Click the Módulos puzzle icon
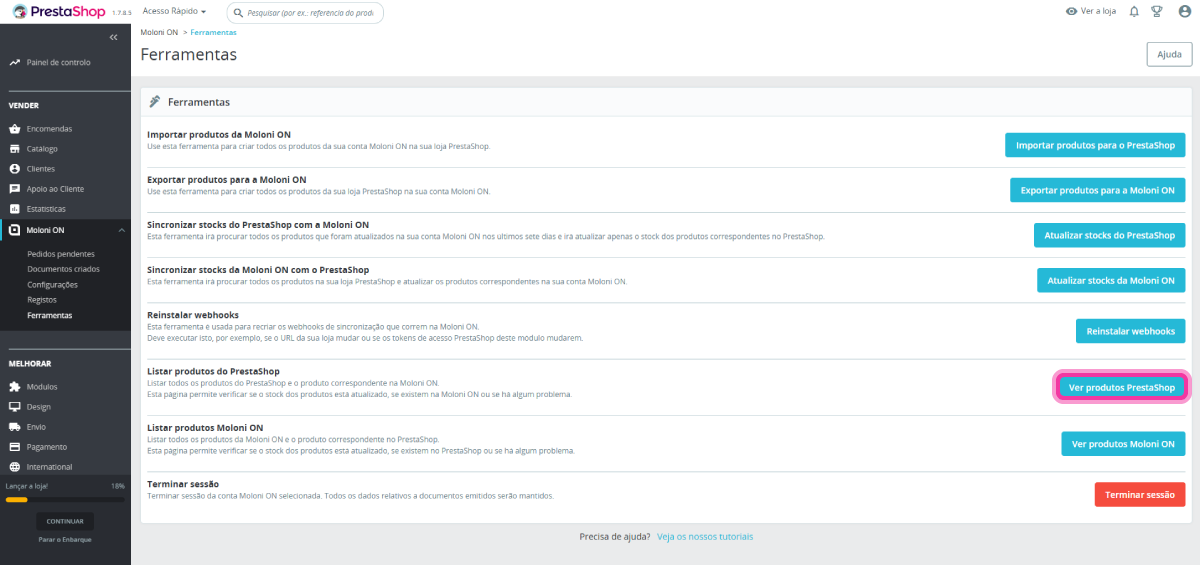Viewport: 1200px width, 565px height. click(15, 387)
